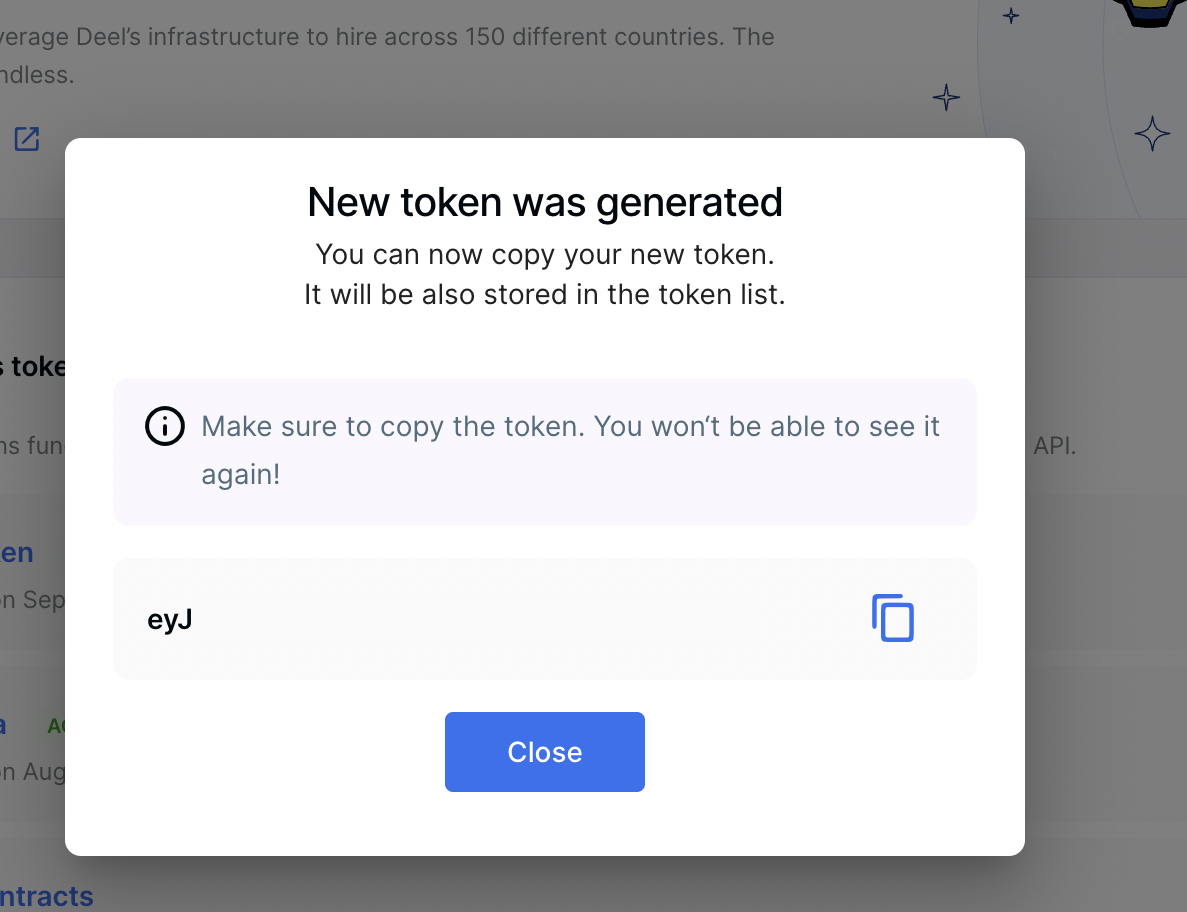The height and width of the screenshot is (912, 1187).
Task: Click the bold 'toke' section heading at left
Action: 33,366
